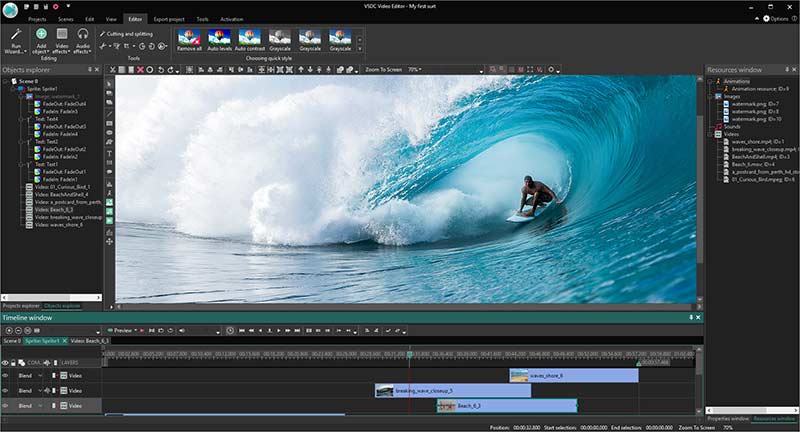Click the green Add object plus icon
Image resolution: width=800 pixels, height=432 pixels.
41,34
